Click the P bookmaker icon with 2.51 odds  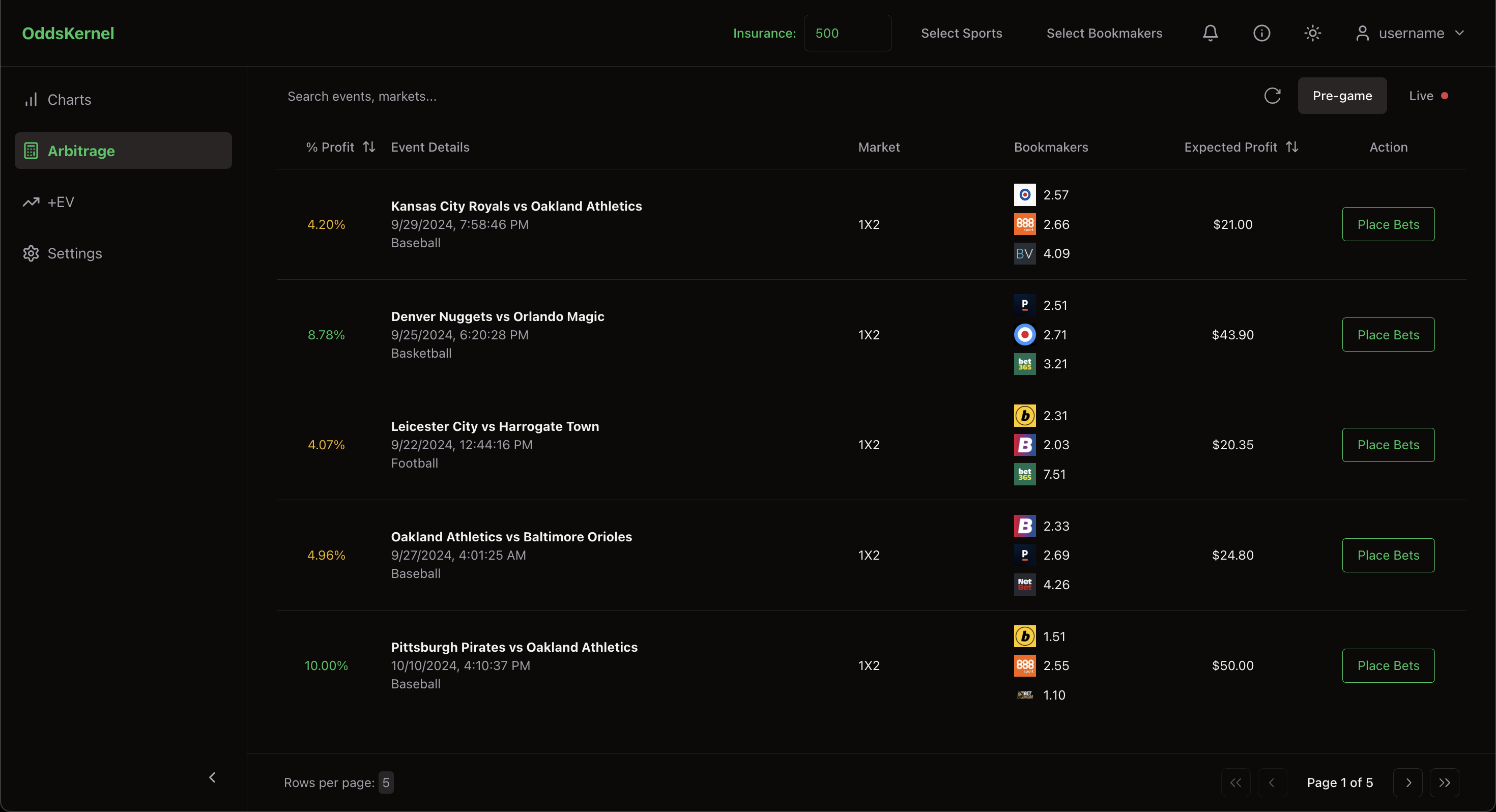[x=1024, y=305]
